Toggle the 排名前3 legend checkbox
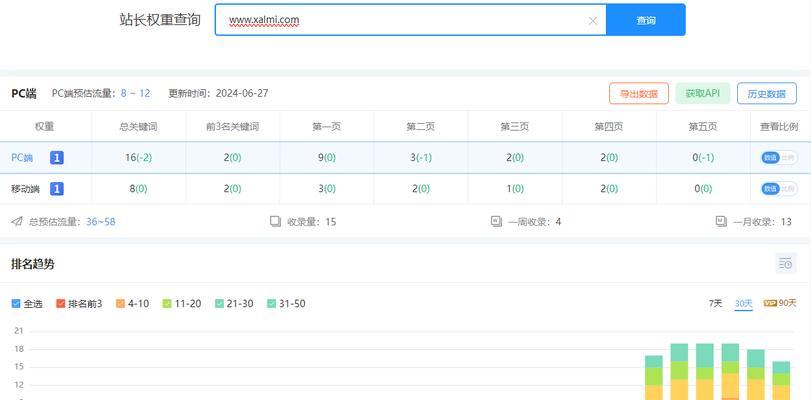Image resolution: width=811 pixels, height=400 pixels. tap(61, 303)
